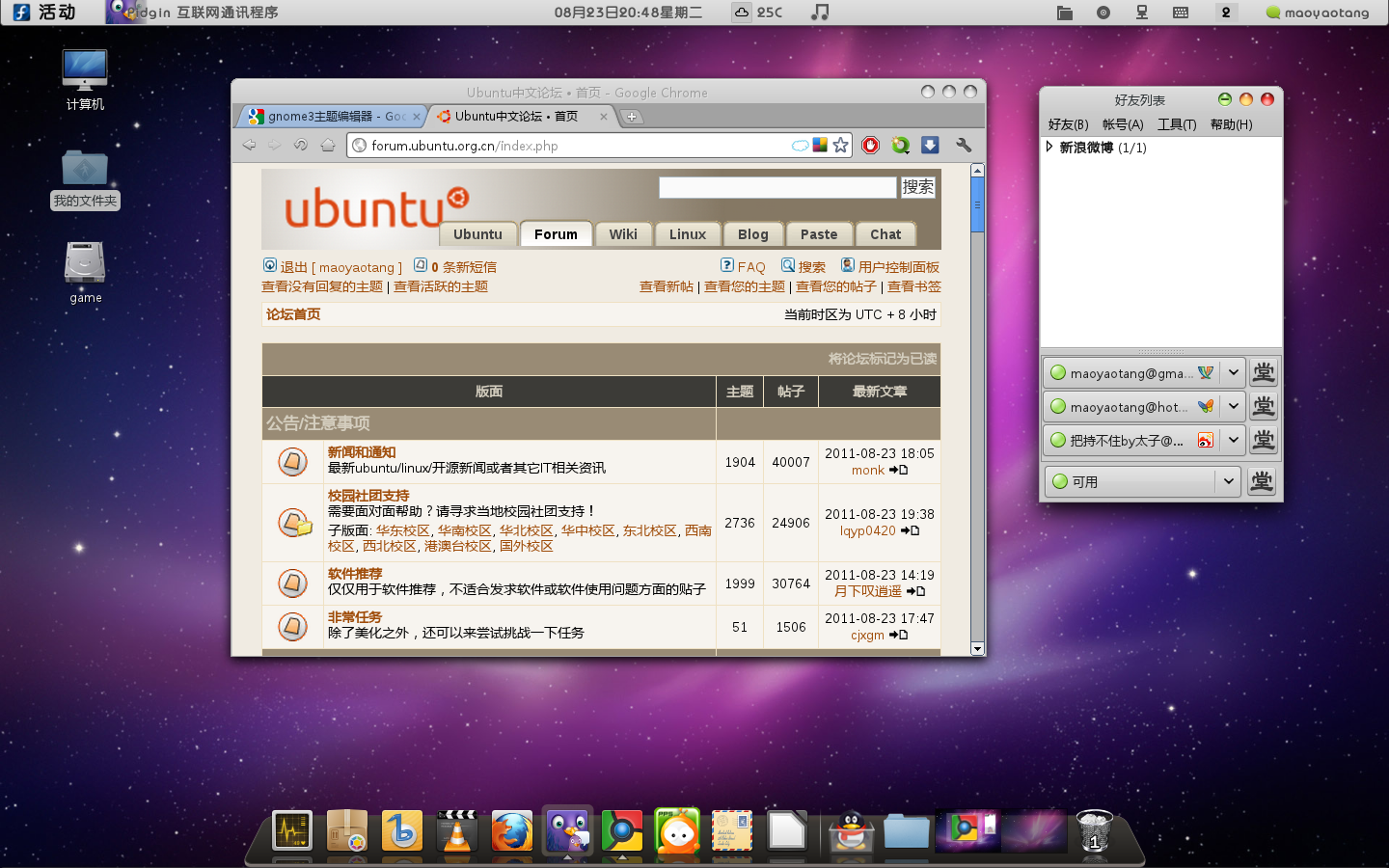
Task: Click Chrome page scrollbar down arrow
Action: (977, 649)
